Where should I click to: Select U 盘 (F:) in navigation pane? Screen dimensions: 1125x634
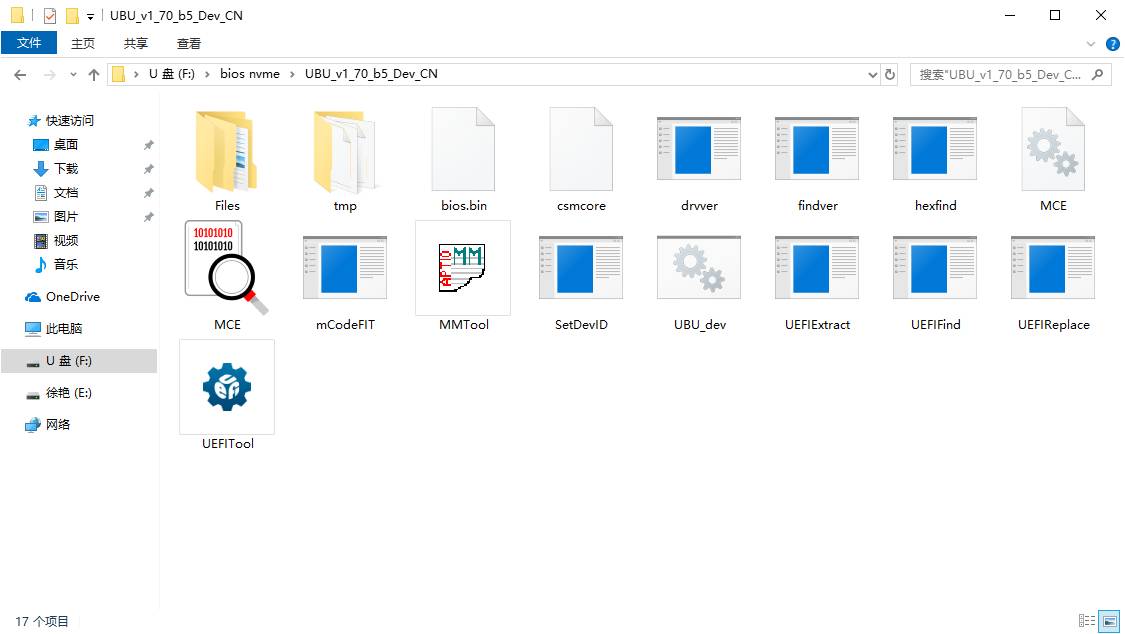coord(79,361)
